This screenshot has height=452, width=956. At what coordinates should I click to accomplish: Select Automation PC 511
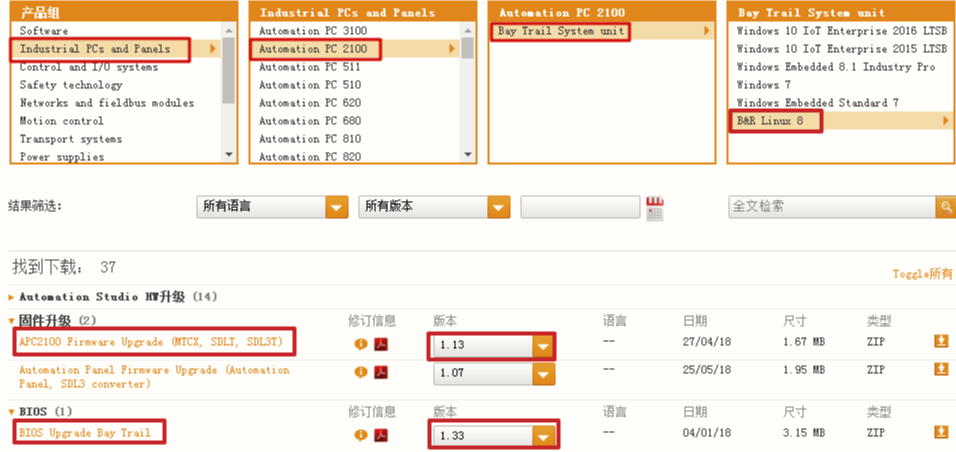[x=310, y=67]
